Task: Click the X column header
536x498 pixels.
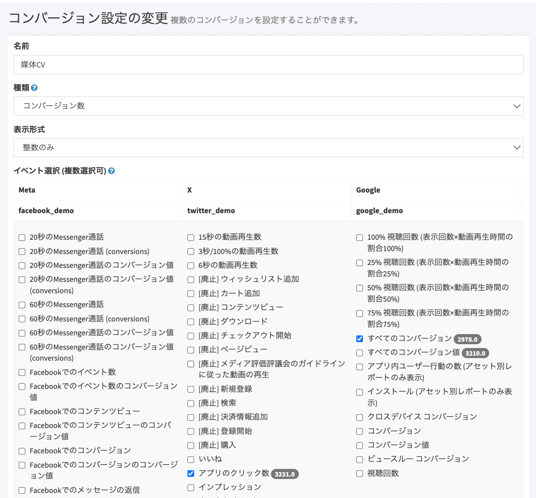Action: tap(189, 190)
